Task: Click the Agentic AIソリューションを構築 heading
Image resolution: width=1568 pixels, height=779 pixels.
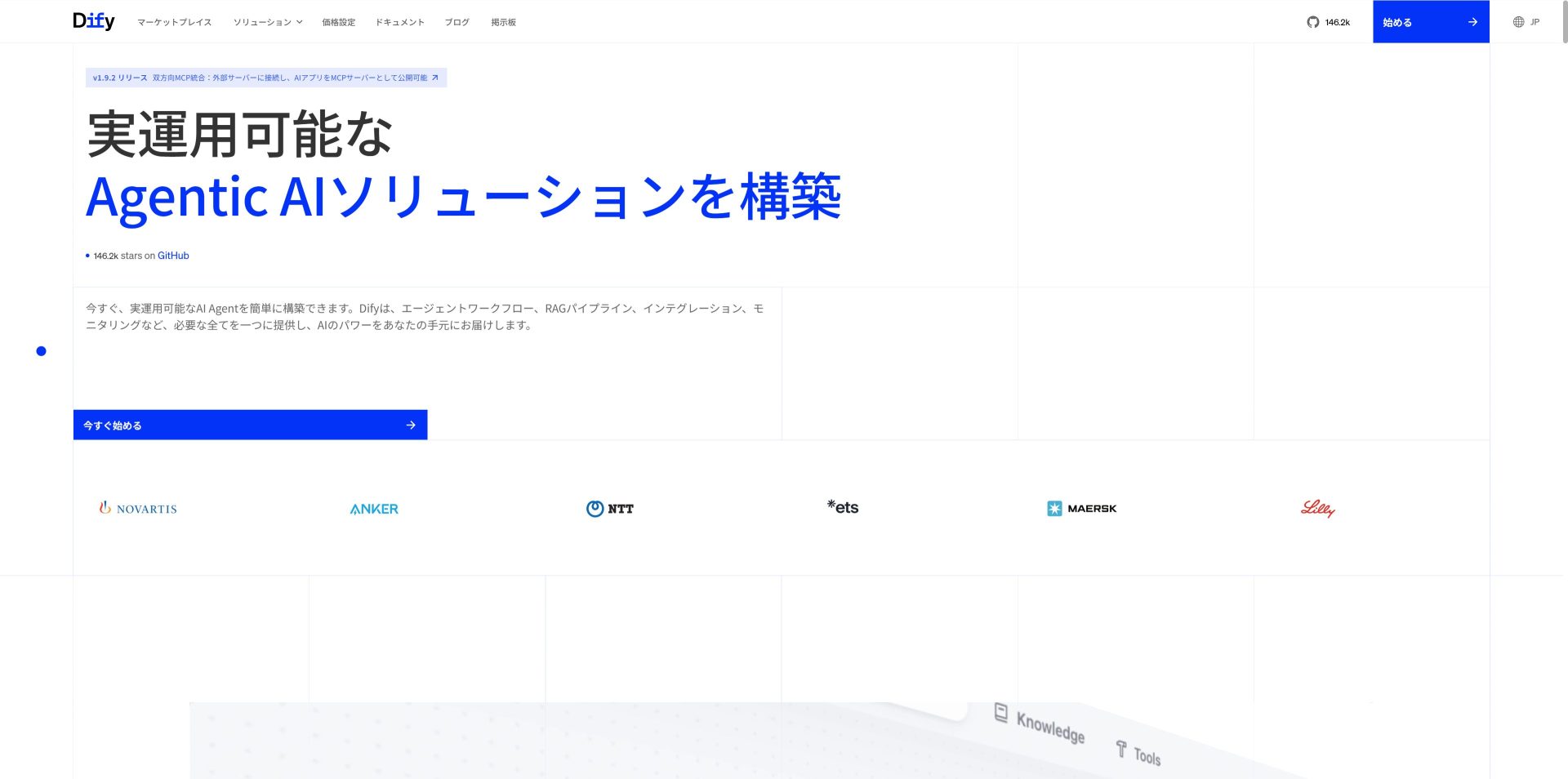Action: [463, 197]
